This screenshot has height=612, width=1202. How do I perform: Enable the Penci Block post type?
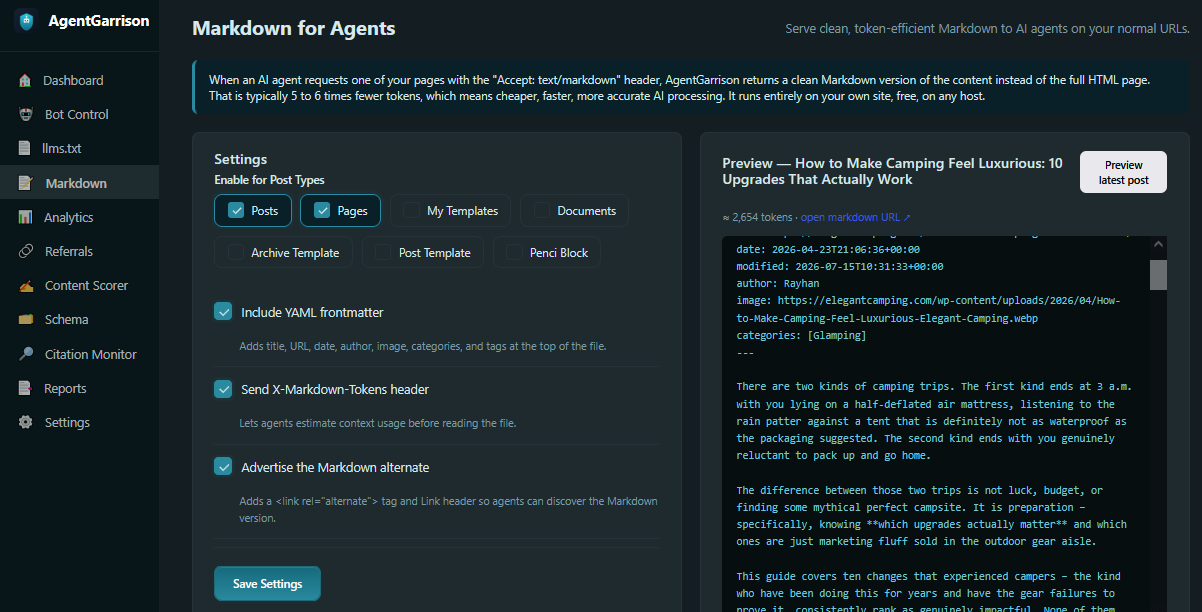(x=514, y=252)
